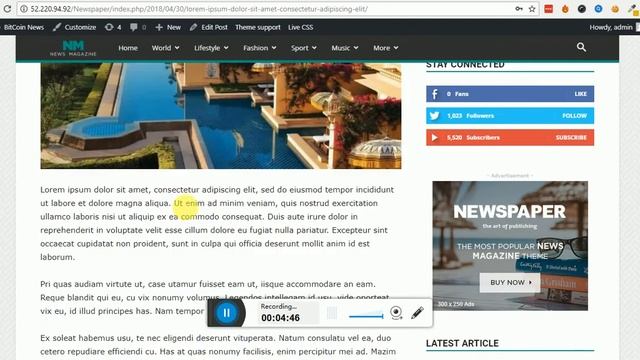
Task: Open Theme support in admin bar
Action: (258, 27)
